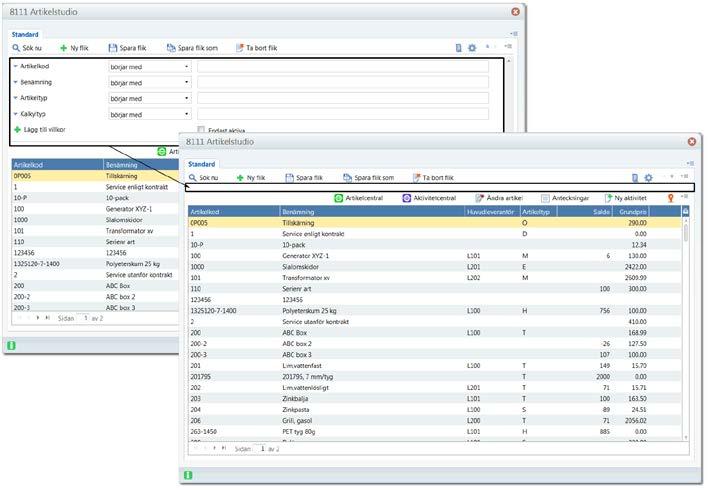
Task: Click the blue book icon in the front window
Action: point(635,178)
